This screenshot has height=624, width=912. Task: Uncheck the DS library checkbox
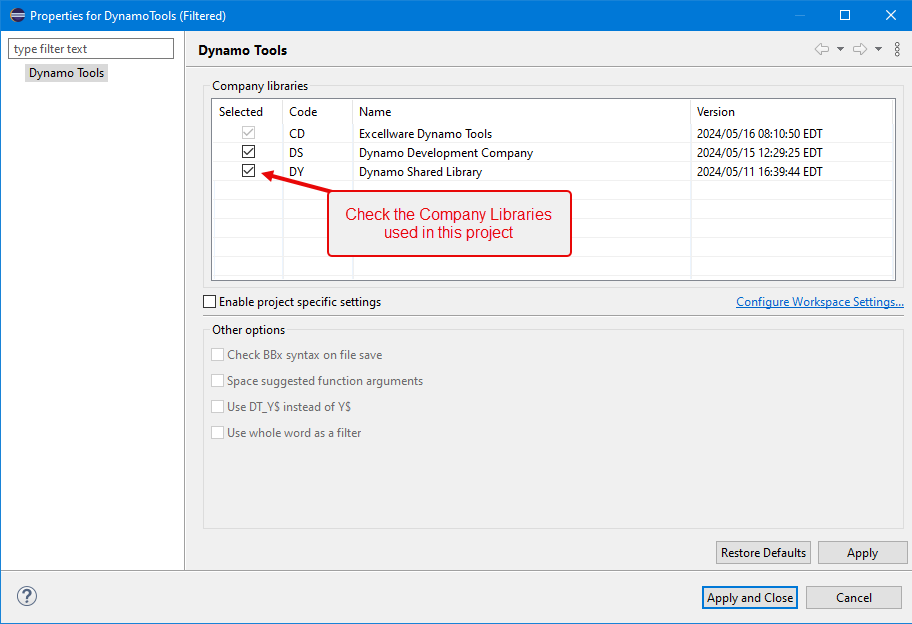tap(248, 152)
